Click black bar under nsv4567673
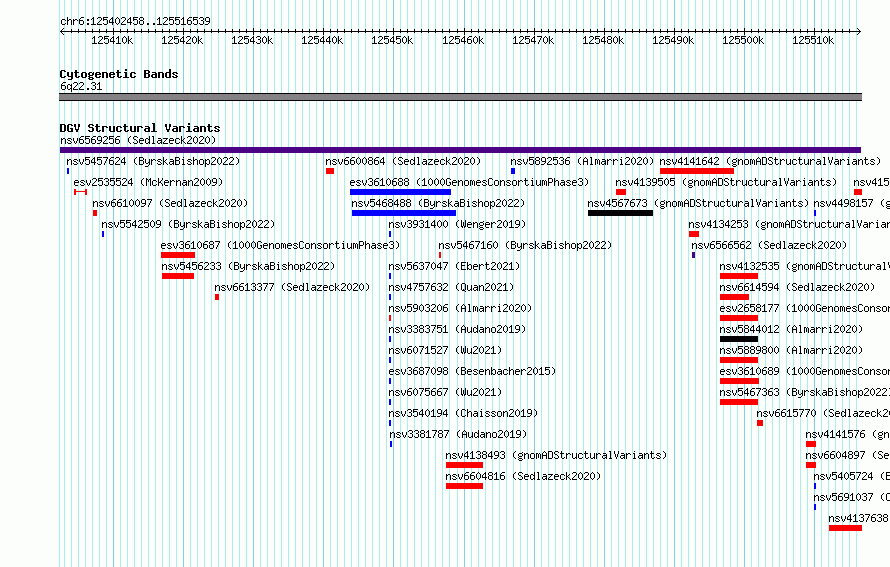The width and height of the screenshot is (890, 567). [x=620, y=213]
